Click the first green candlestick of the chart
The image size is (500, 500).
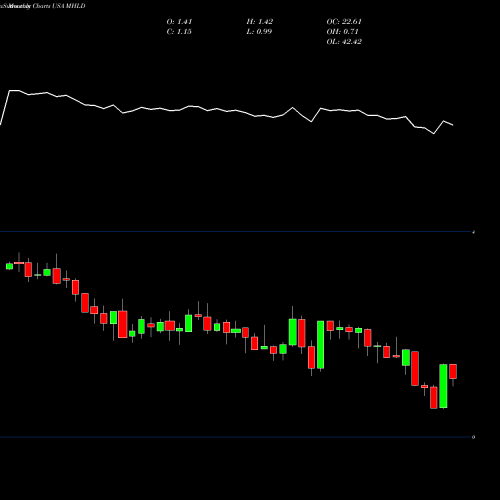(9, 266)
